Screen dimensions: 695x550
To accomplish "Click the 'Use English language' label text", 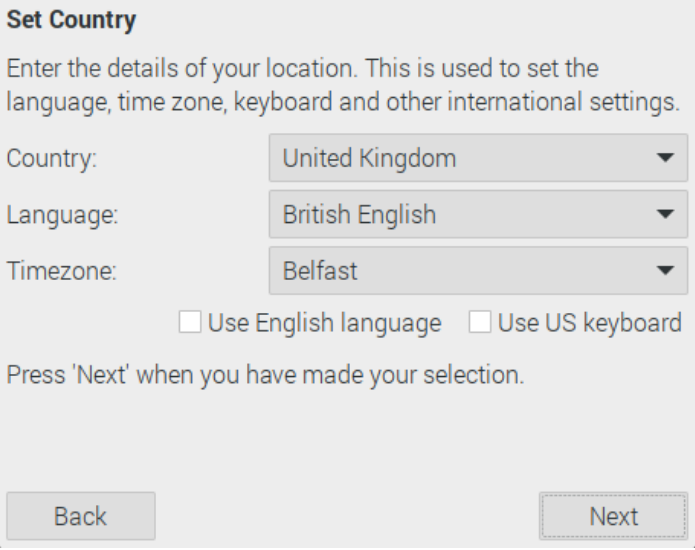I will [x=324, y=323].
